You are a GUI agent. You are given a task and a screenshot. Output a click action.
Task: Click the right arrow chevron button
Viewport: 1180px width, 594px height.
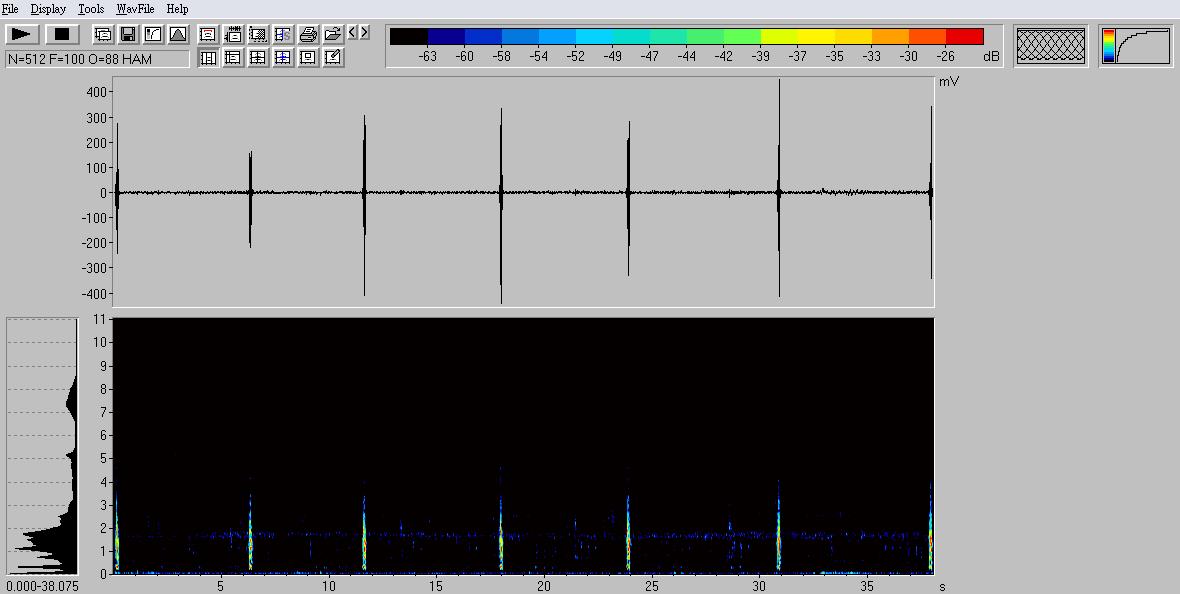pyautogui.click(x=364, y=33)
